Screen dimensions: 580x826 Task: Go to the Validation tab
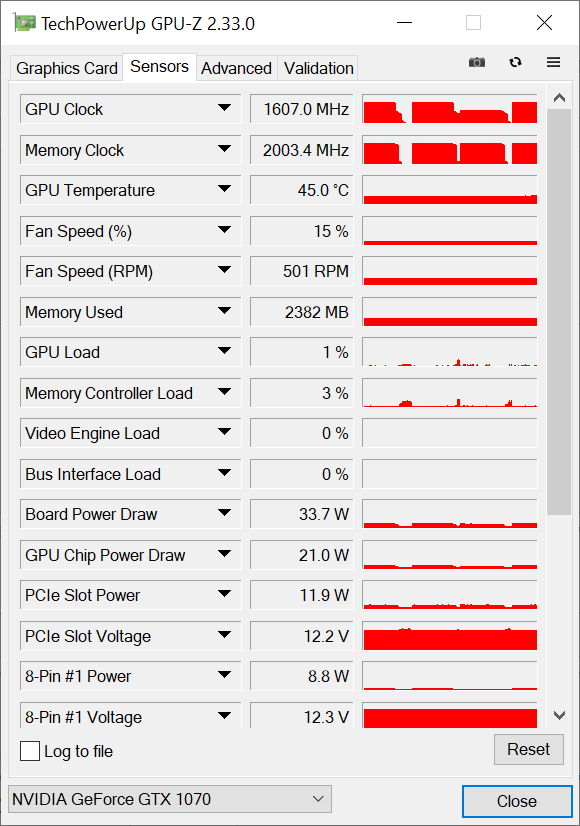pos(318,68)
